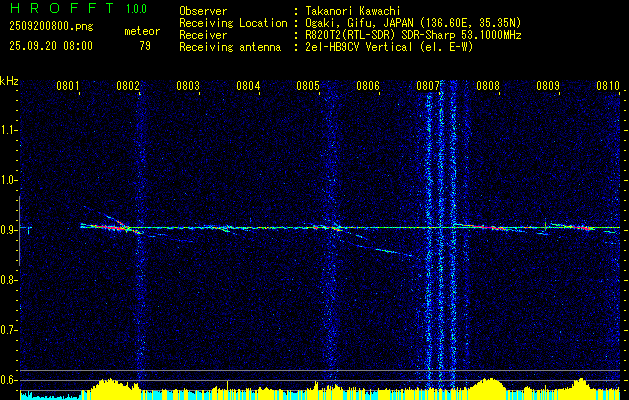Click the meteor count label

(142, 31)
